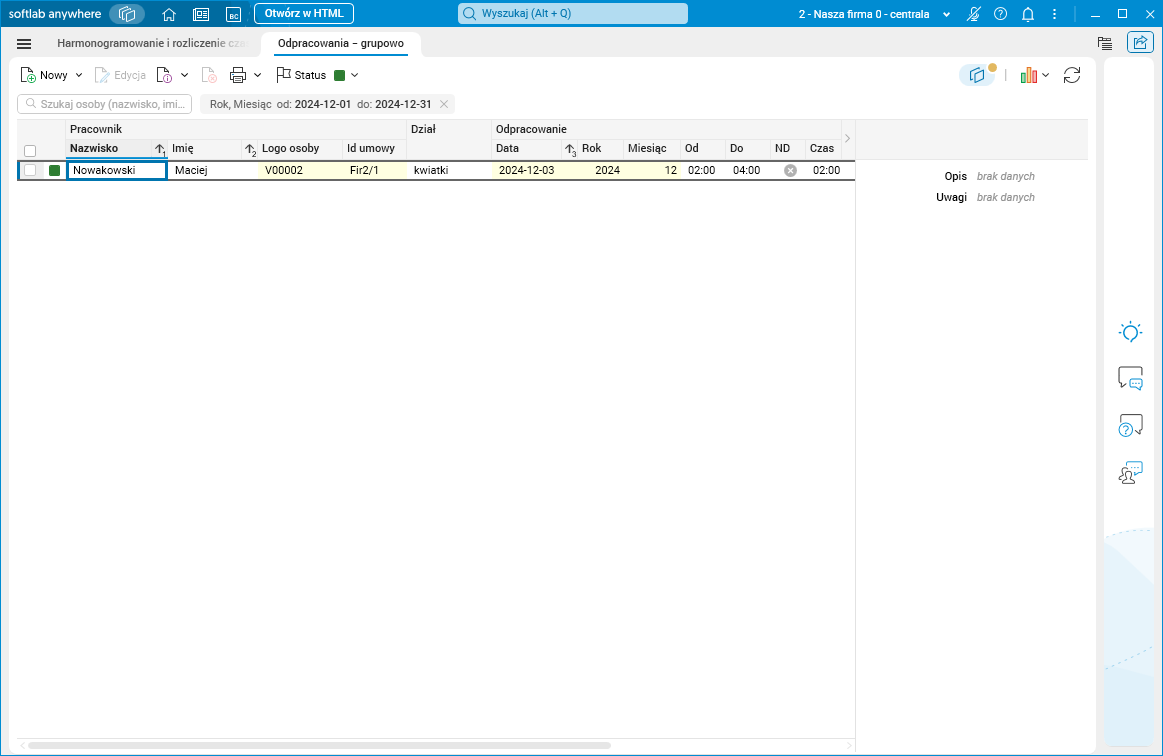Click the printer icon
The height and width of the screenshot is (756, 1163).
[238, 75]
